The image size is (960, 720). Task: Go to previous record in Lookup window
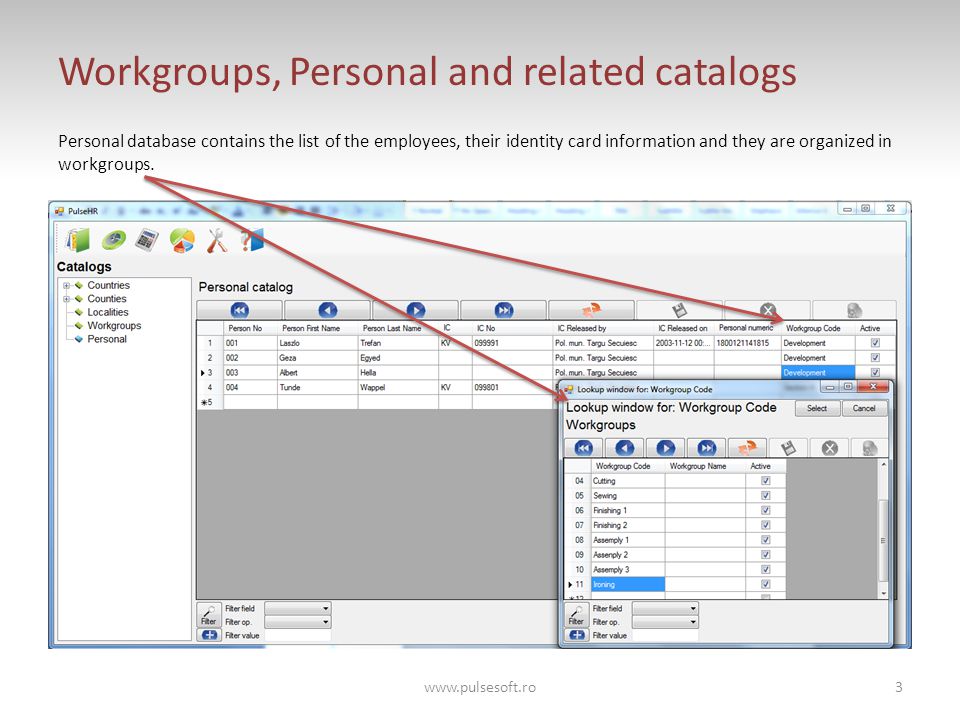[x=624, y=448]
